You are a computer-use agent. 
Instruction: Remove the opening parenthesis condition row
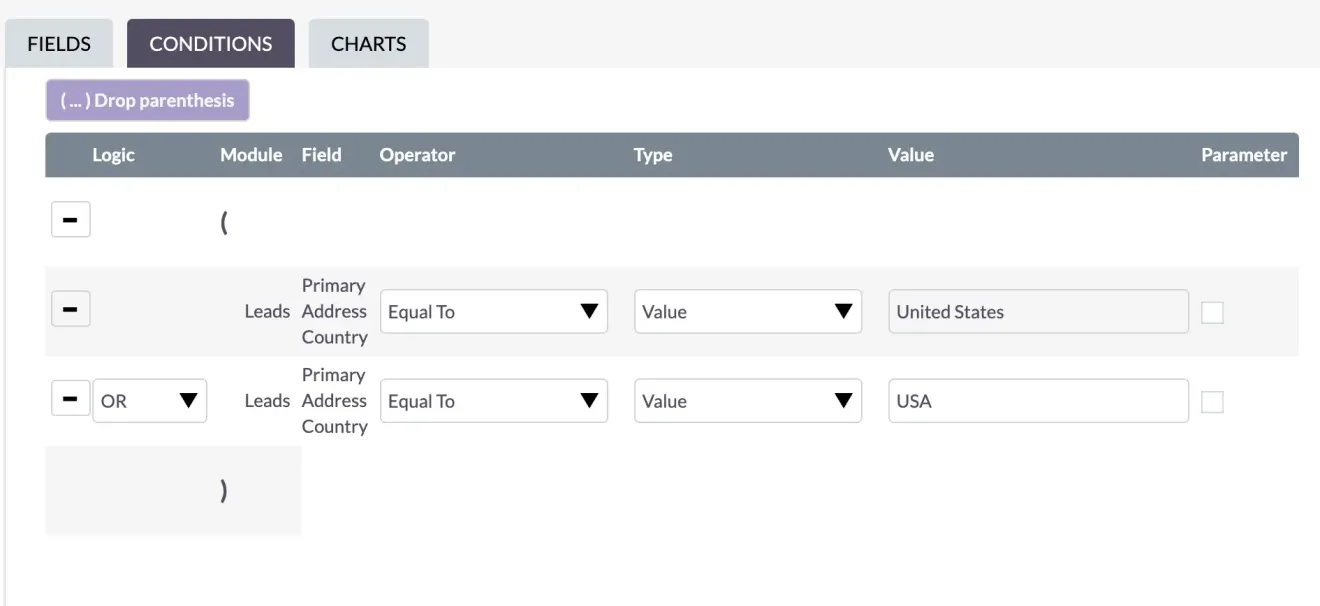70,219
